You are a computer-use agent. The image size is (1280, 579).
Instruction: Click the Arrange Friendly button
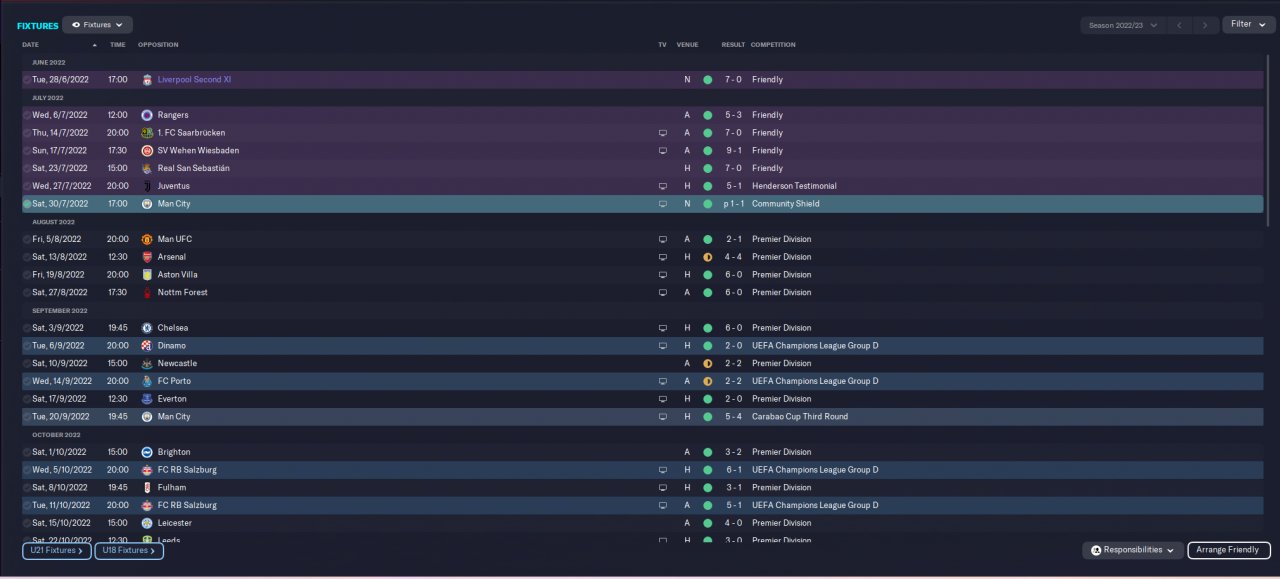(x=1229, y=550)
